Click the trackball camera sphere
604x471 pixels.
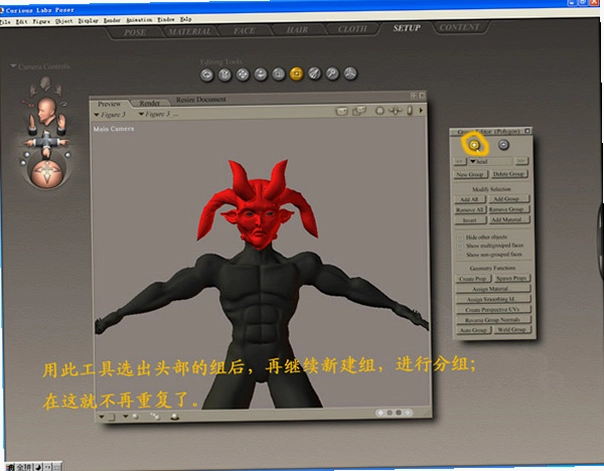[47, 173]
